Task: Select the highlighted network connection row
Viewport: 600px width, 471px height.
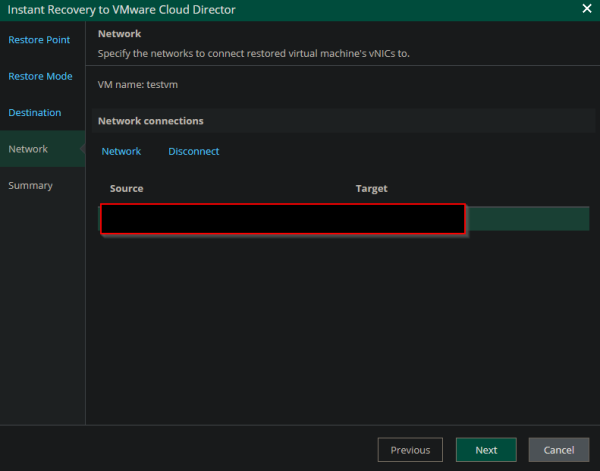Action: coord(344,218)
